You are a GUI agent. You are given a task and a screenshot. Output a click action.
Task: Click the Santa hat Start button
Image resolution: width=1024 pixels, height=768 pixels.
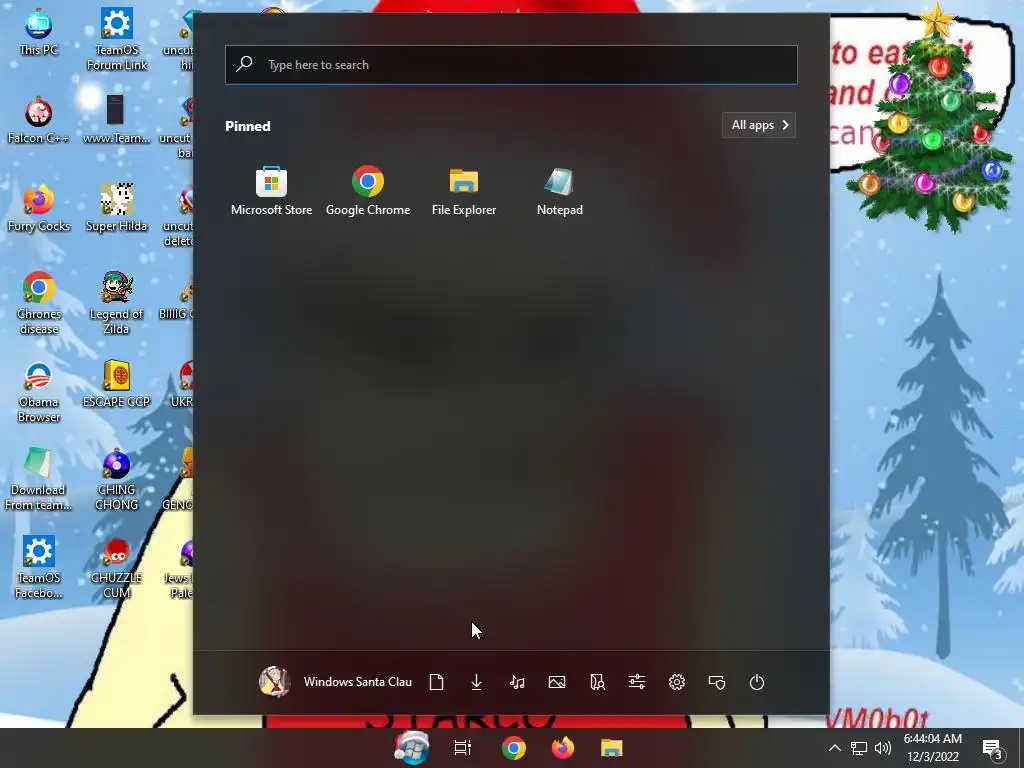pos(412,748)
